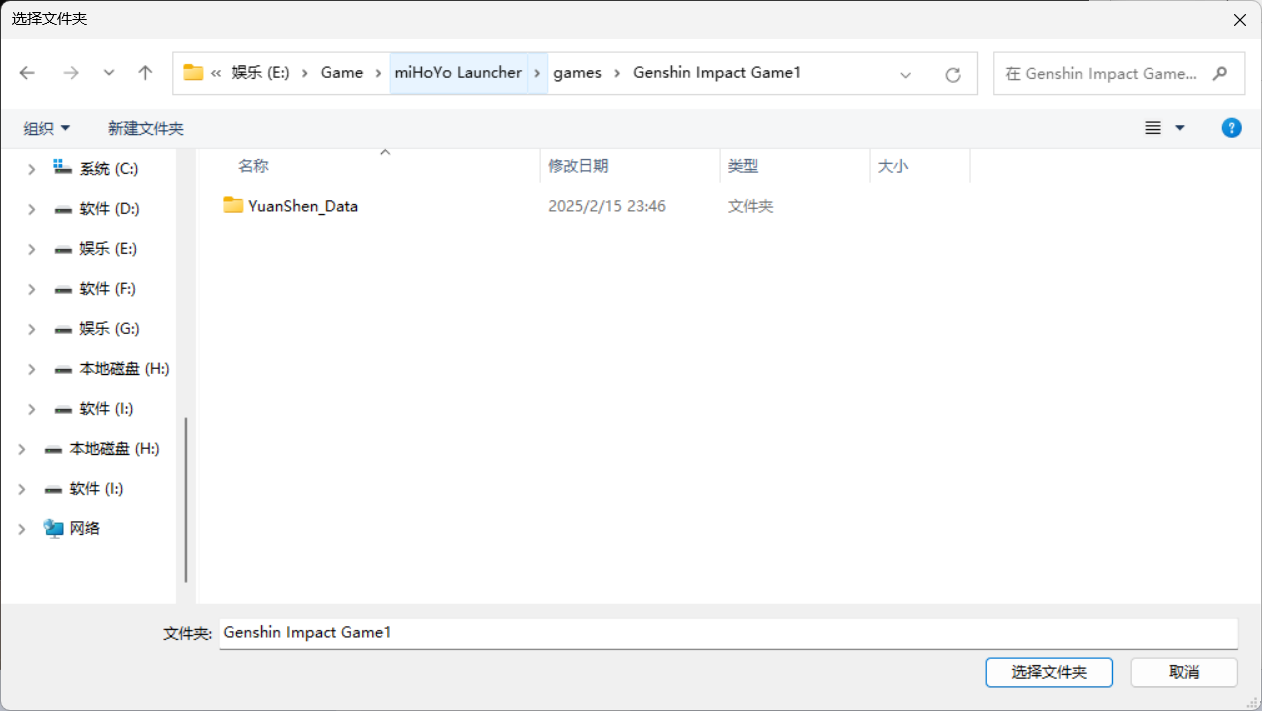Viewport: 1262px width, 711px height.
Task: Select 网络 in navigation tree
Action: [85, 529]
